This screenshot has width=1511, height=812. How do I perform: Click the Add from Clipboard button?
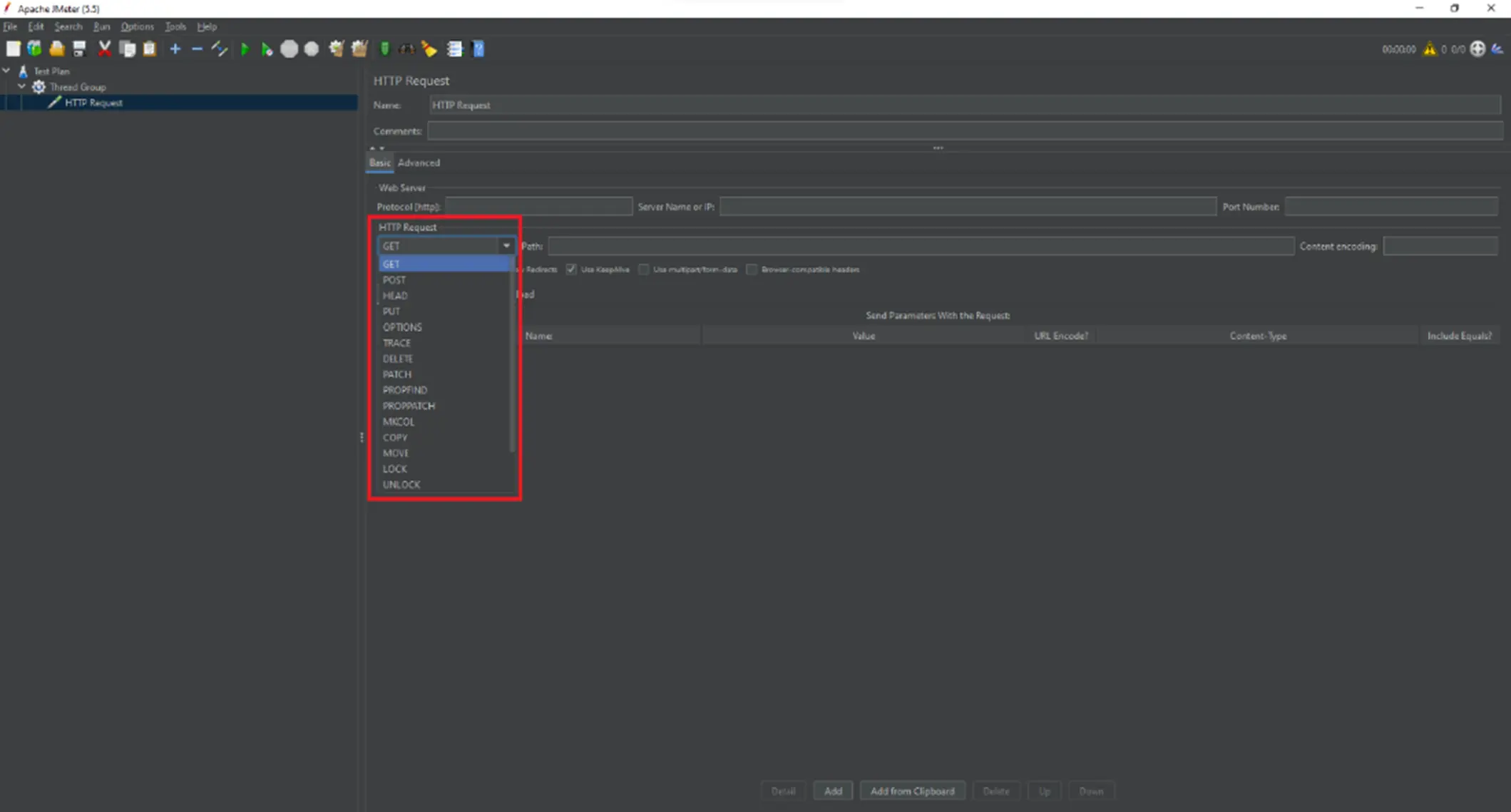coord(913,791)
